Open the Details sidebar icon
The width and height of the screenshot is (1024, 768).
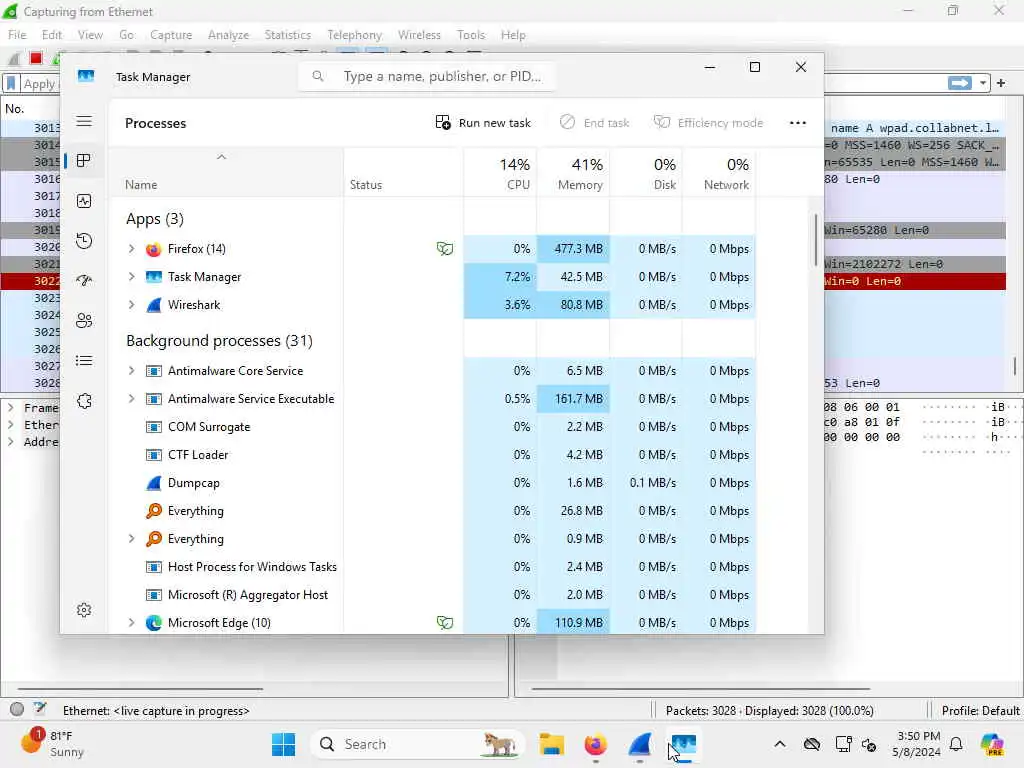coord(84,360)
